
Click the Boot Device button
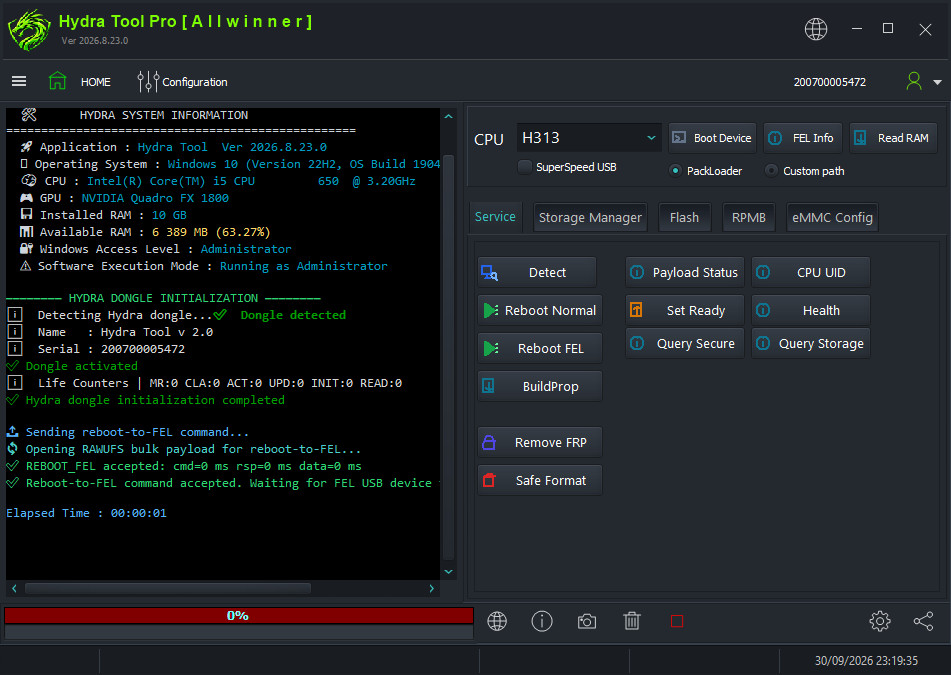point(712,138)
